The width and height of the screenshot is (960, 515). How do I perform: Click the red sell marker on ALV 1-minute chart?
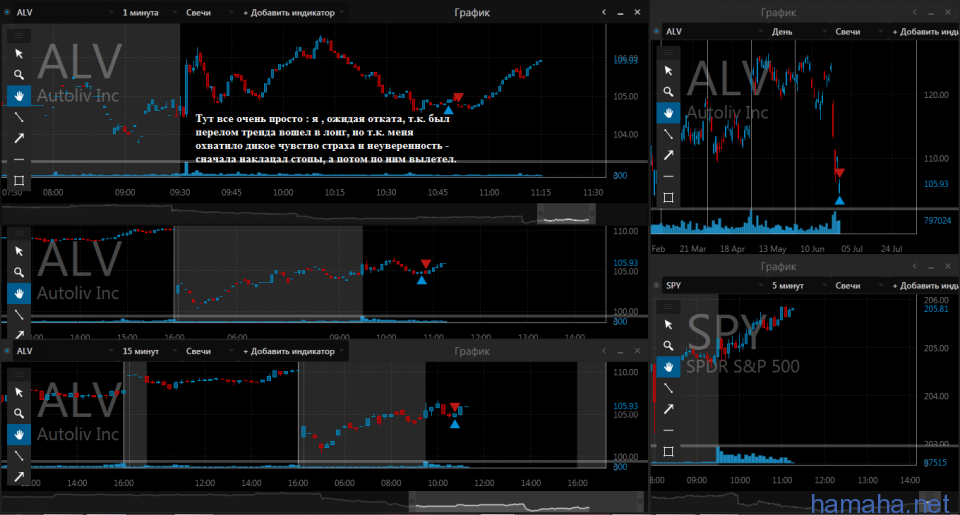(457, 97)
